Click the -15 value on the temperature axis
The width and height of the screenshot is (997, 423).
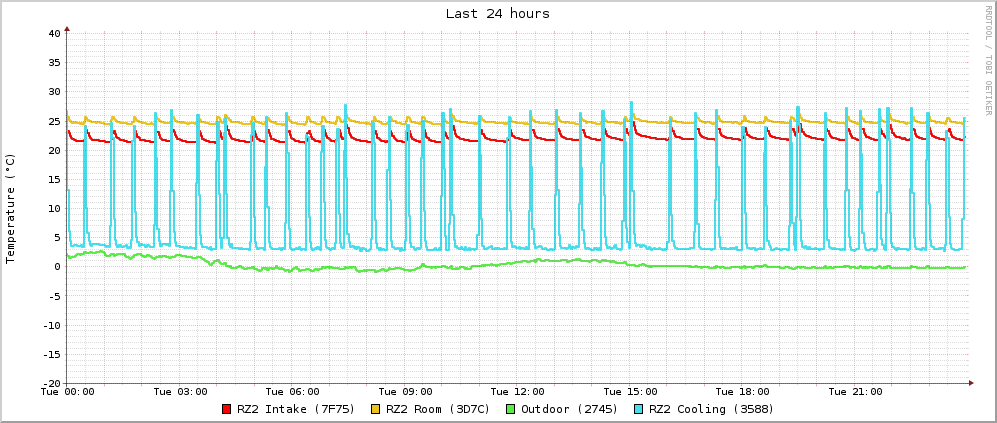click(51, 354)
